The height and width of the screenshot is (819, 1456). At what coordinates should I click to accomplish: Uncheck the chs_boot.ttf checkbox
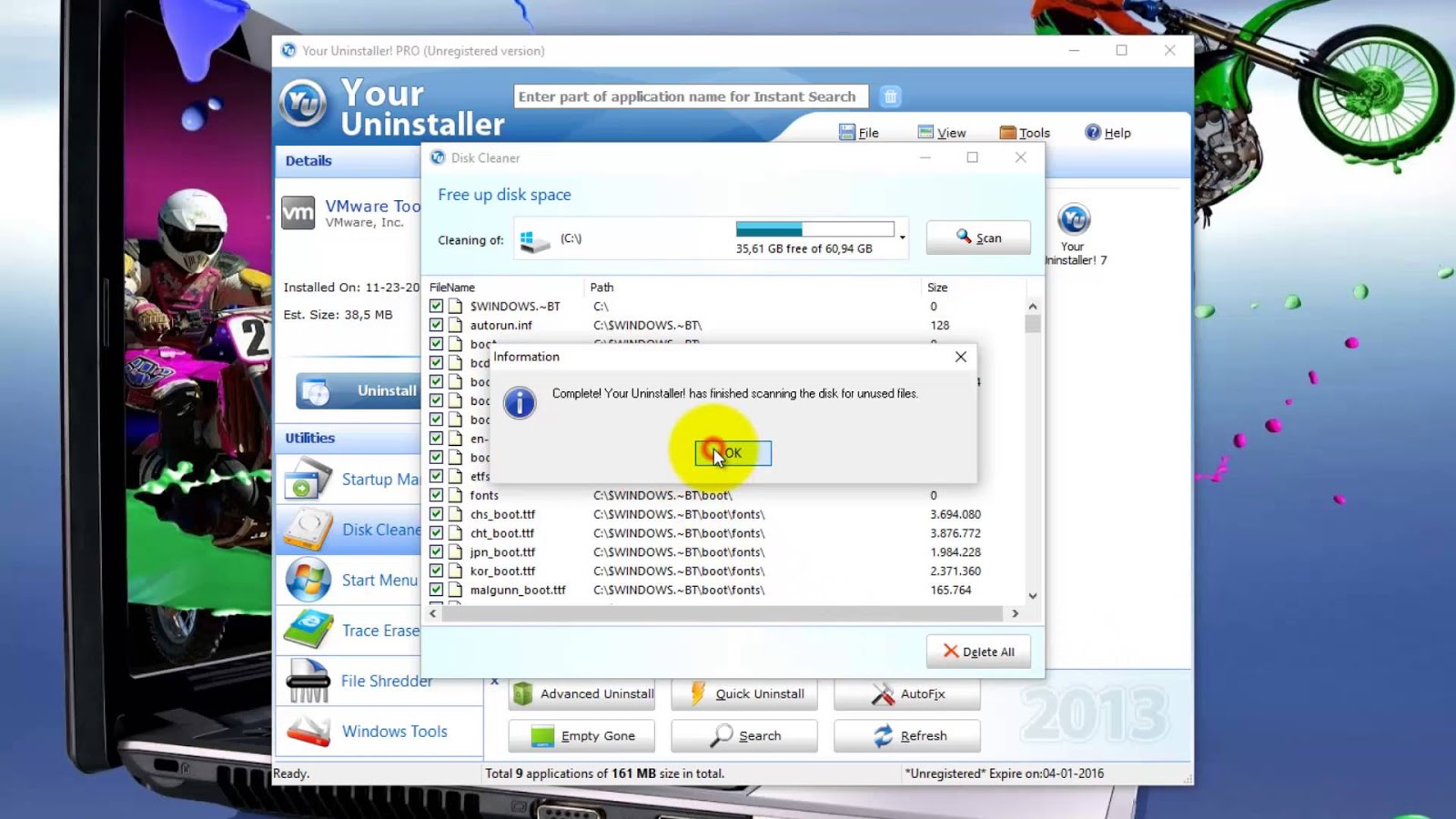[437, 514]
